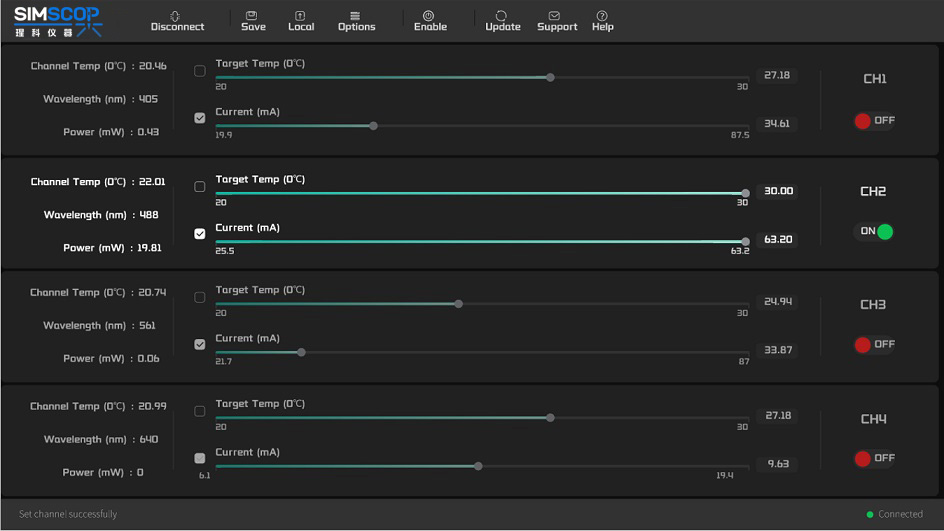Turn on the CH1 laser switch
Image resolution: width=944 pixels, height=531 pixels.
(x=874, y=121)
